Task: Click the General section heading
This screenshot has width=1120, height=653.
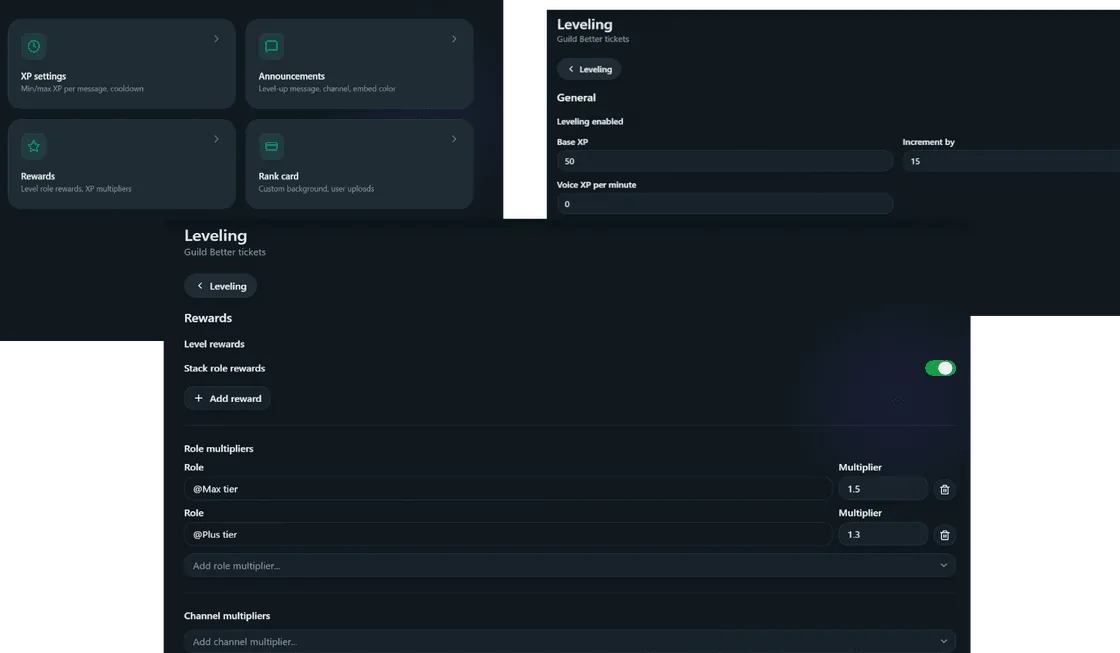Action: pyautogui.click(x=576, y=97)
